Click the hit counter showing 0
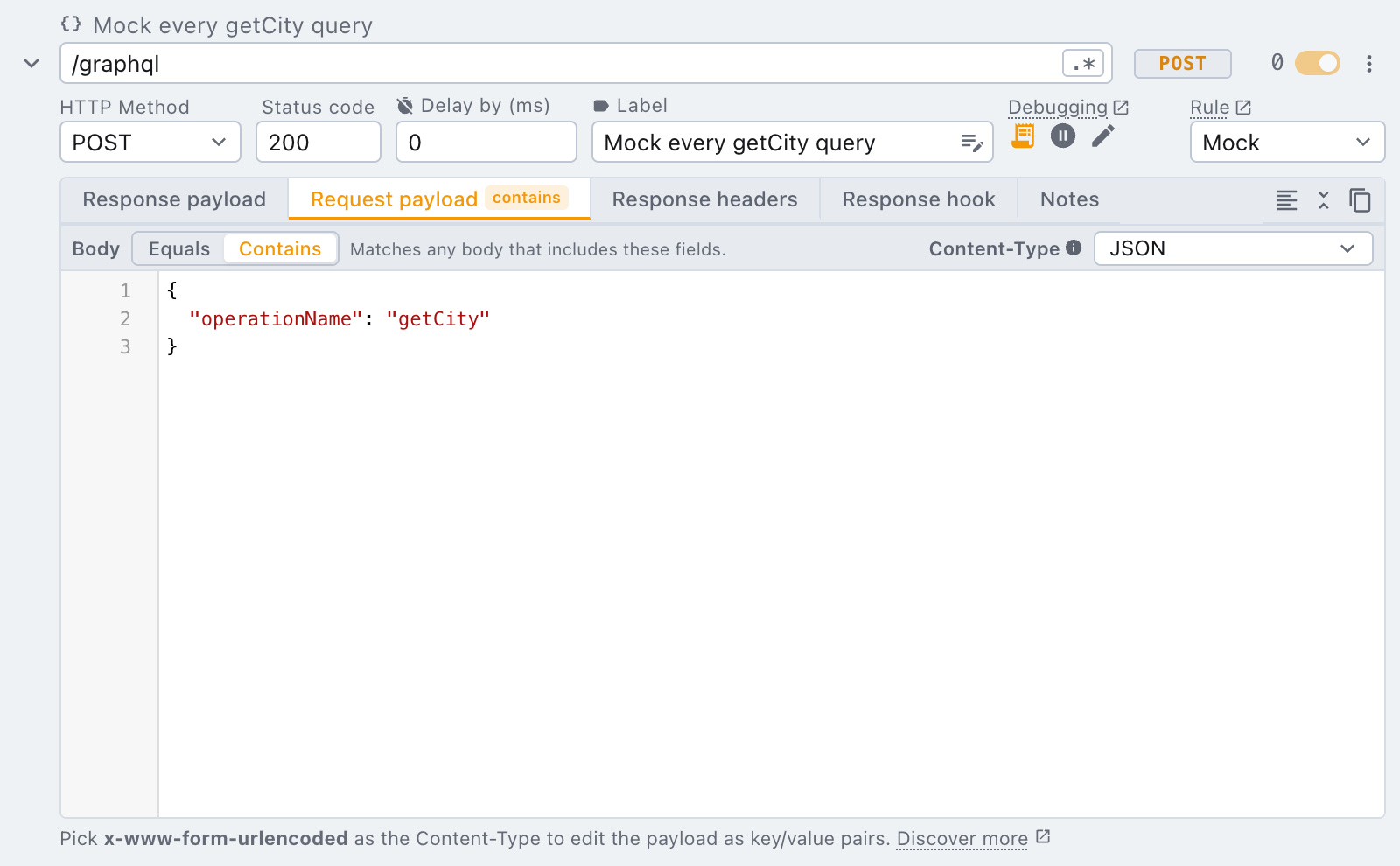This screenshot has width=1400, height=866. [1277, 63]
